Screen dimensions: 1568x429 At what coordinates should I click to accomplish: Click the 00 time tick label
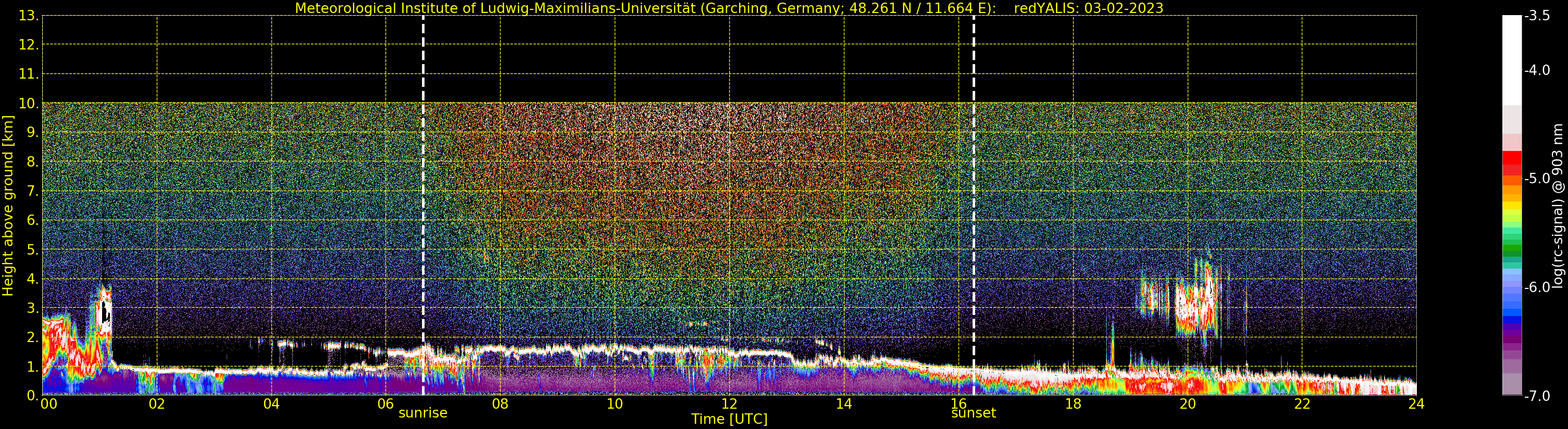point(48,404)
